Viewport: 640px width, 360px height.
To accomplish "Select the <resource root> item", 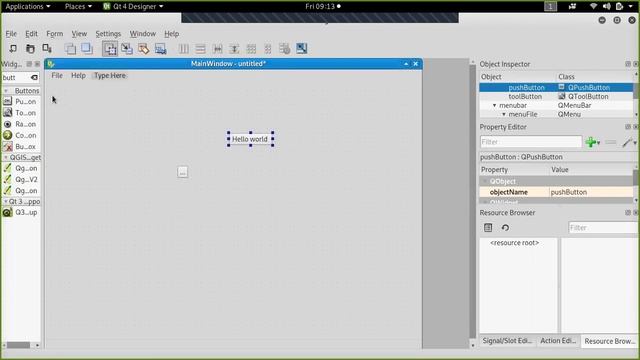I will [x=514, y=243].
